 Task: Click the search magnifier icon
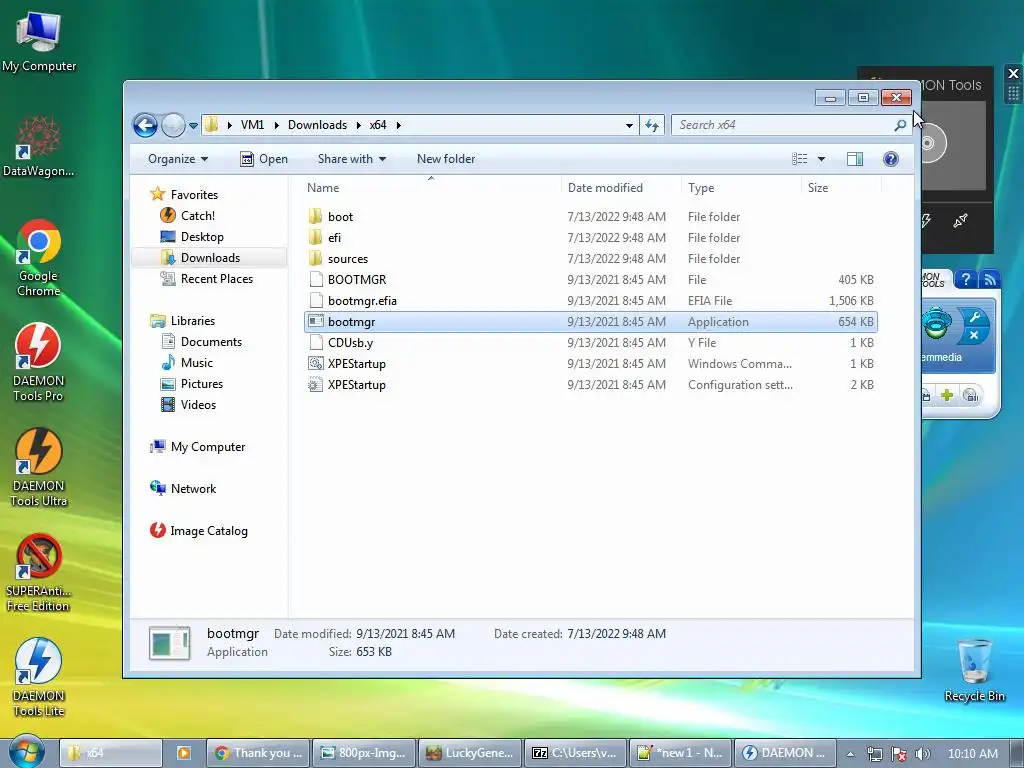click(x=900, y=125)
